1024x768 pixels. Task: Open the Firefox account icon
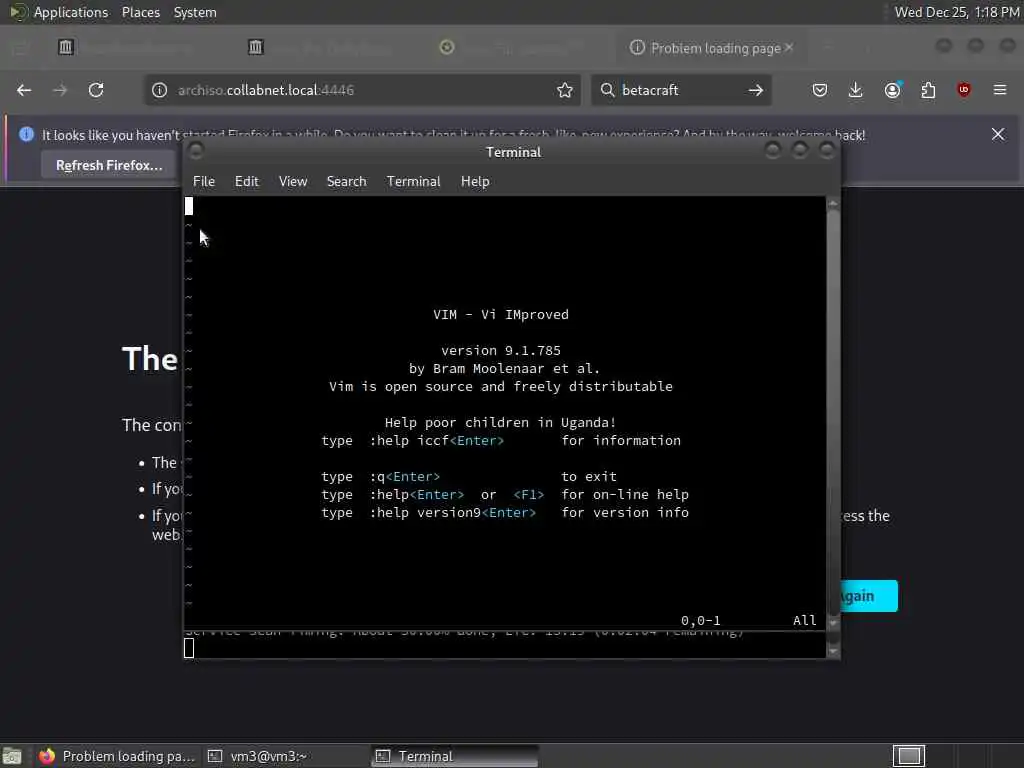[x=893, y=90]
